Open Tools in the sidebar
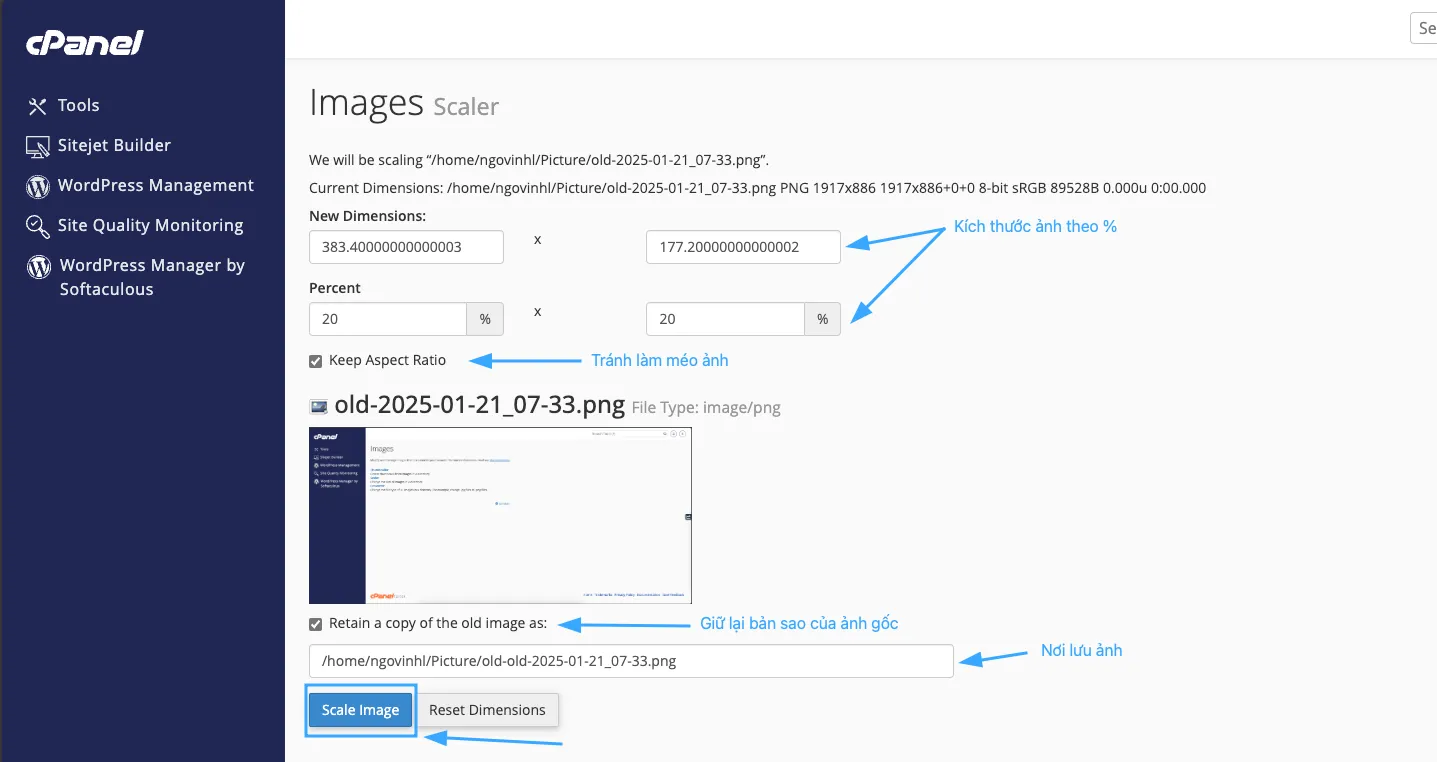Screen dimensions: 1437x762 (x=79, y=105)
